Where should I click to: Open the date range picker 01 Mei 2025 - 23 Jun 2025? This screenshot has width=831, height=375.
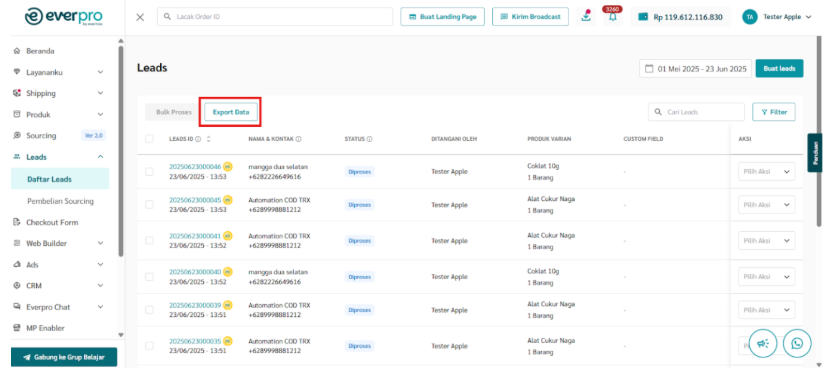click(695, 69)
